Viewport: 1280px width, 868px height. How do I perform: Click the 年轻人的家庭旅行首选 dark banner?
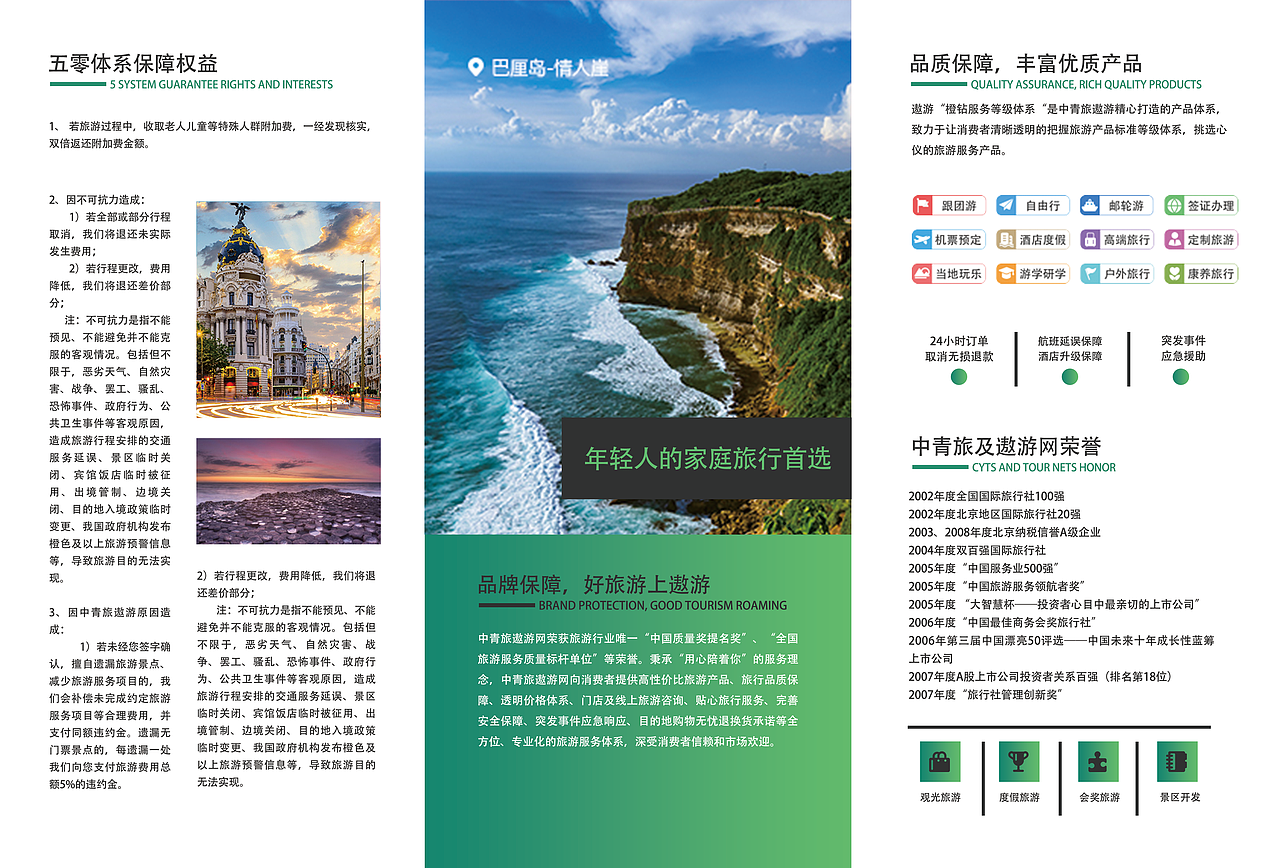click(x=706, y=459)
